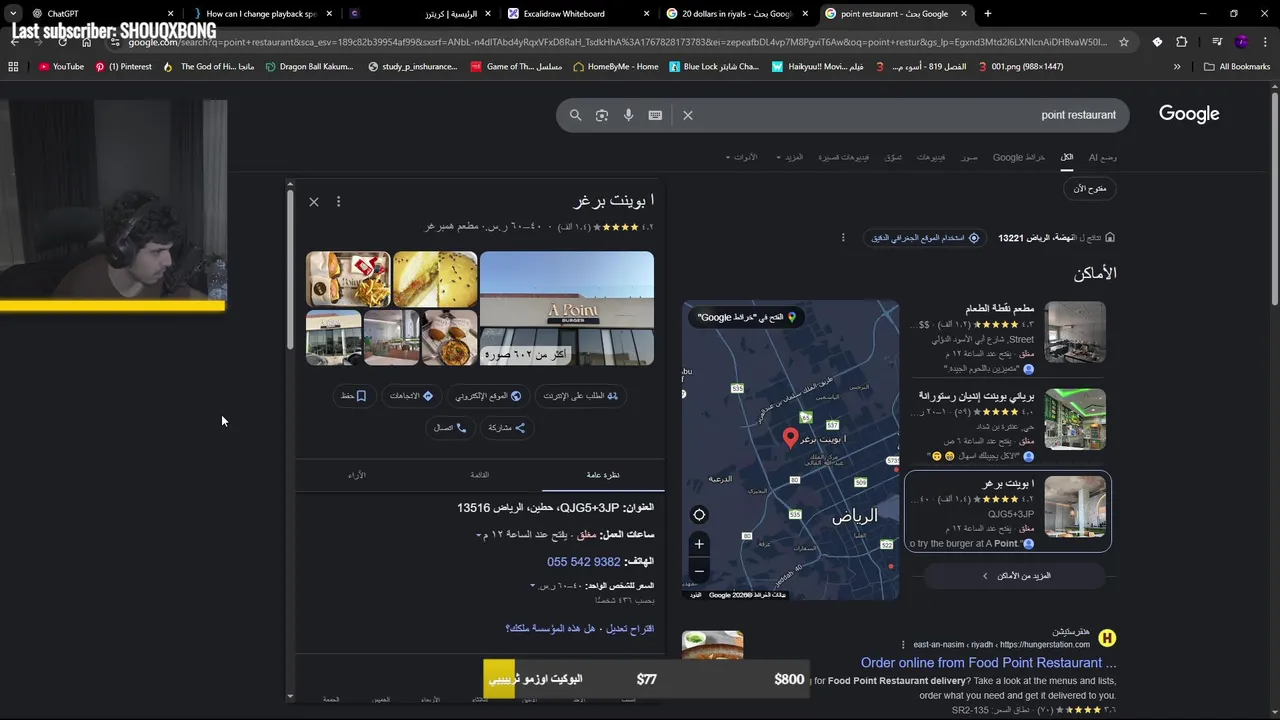Click the Order online (الطلب على الإنترنت) button

(x=581, y=396)
